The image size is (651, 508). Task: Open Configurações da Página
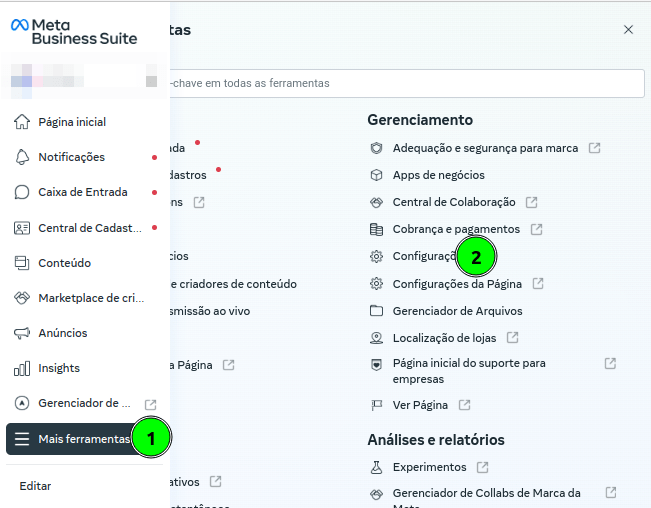(458, 284)
